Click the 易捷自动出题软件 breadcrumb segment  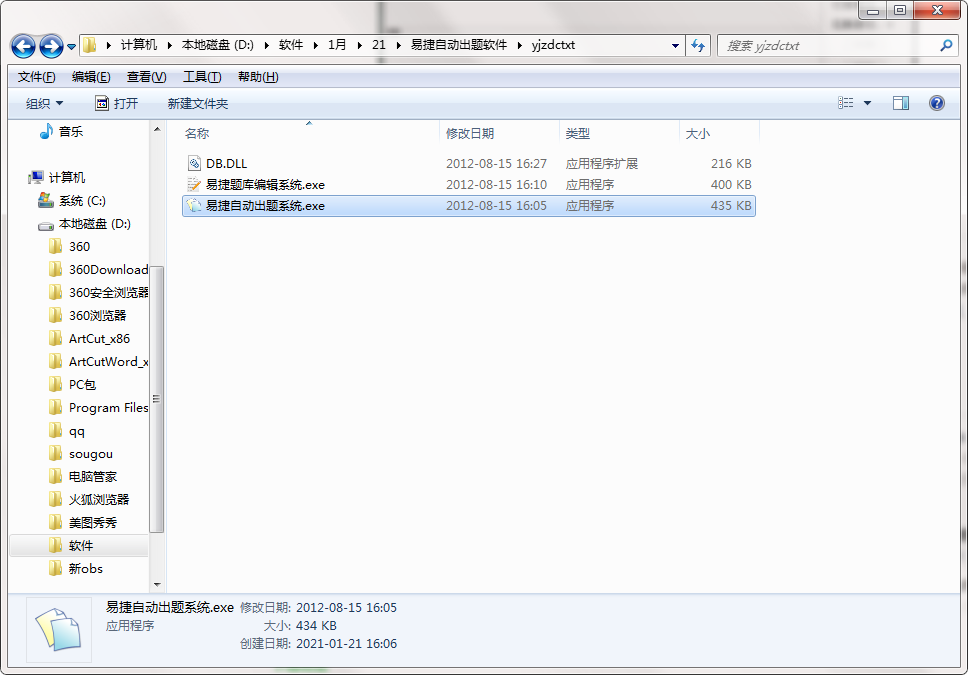point(459,45)
